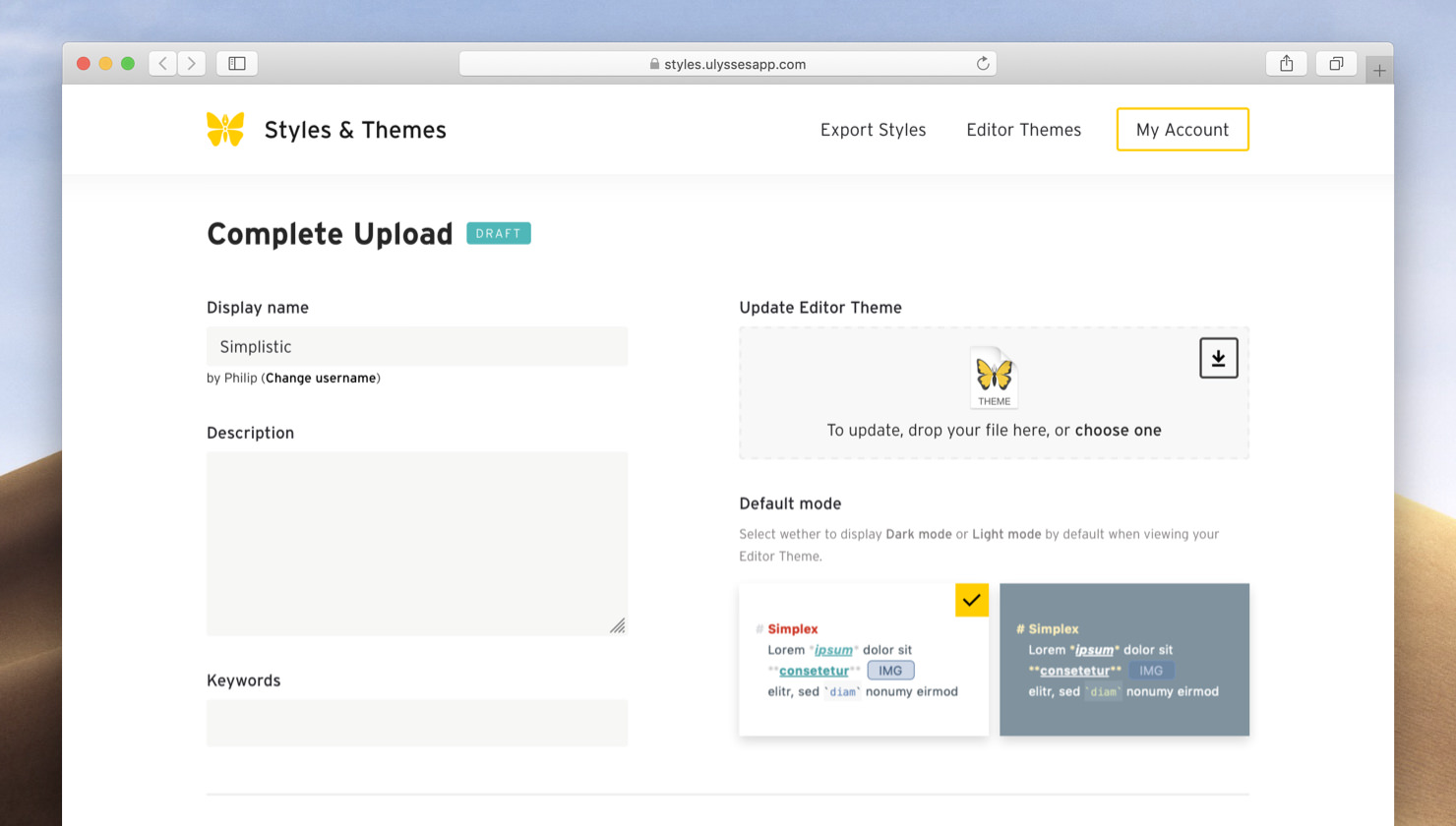
Task: Click the Description resize handle
Action: 618,625
